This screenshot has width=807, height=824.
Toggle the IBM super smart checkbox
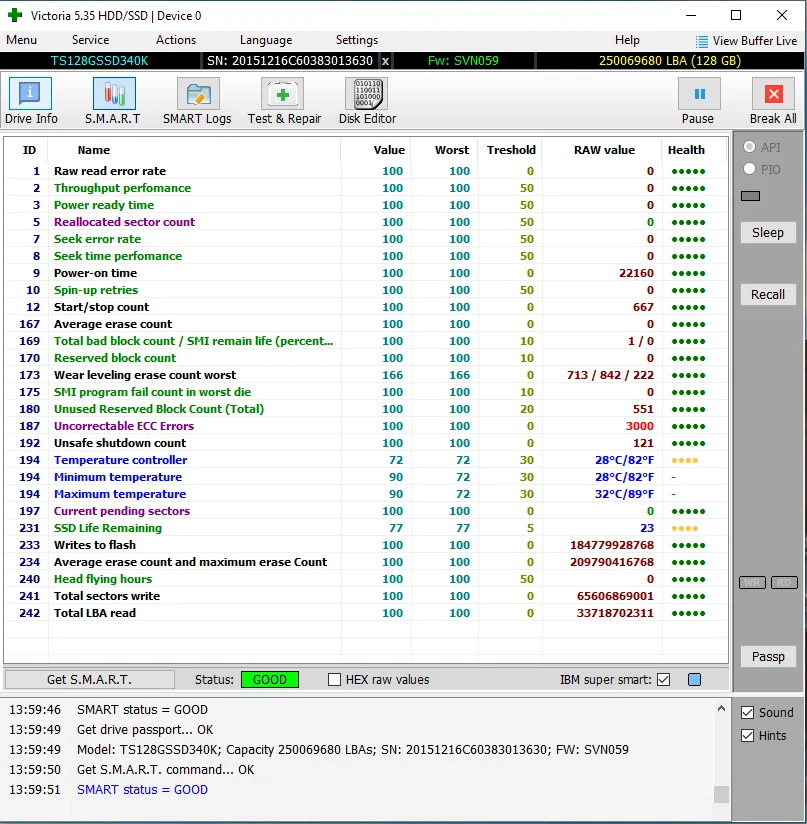(x=664, y=679)
